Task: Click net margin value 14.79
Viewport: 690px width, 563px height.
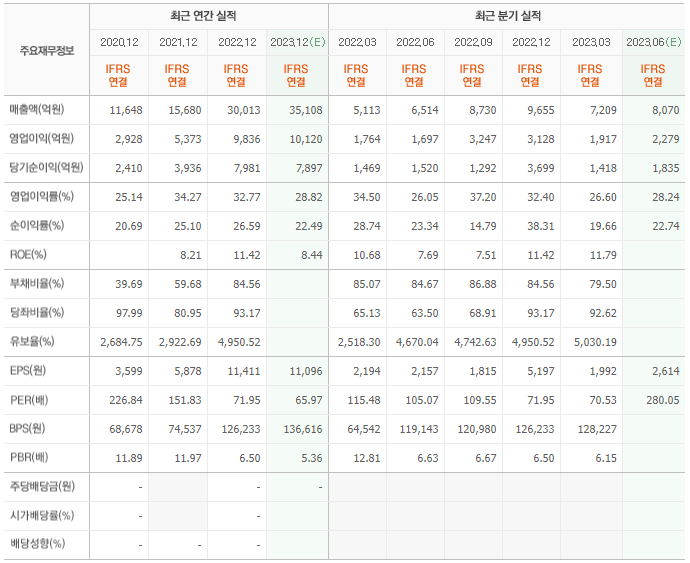Action: 483,226
